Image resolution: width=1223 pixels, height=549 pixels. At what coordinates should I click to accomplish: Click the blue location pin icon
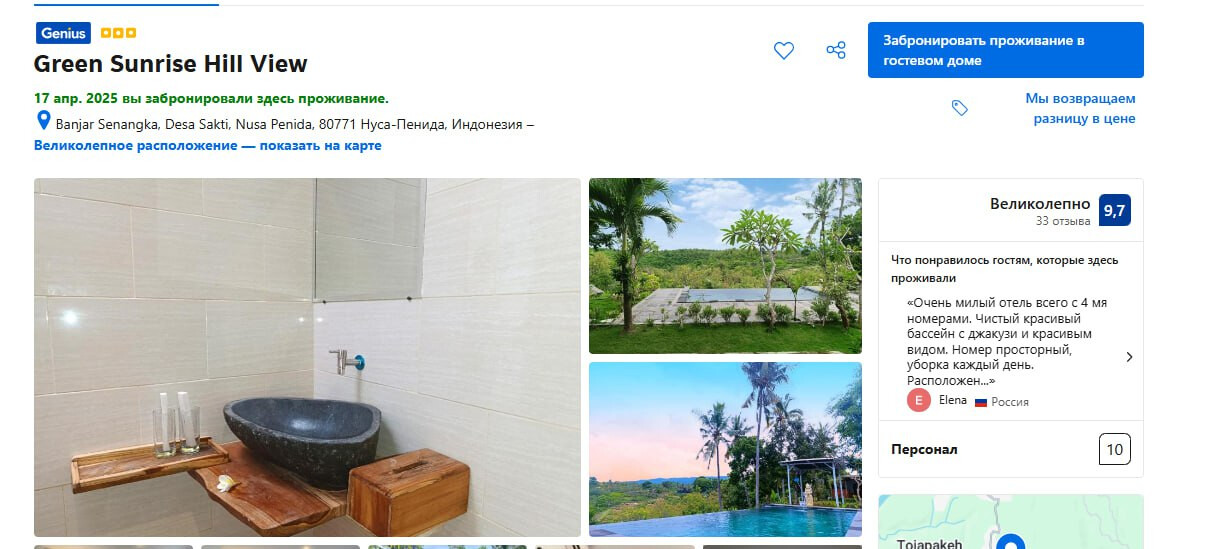(43, 121)
